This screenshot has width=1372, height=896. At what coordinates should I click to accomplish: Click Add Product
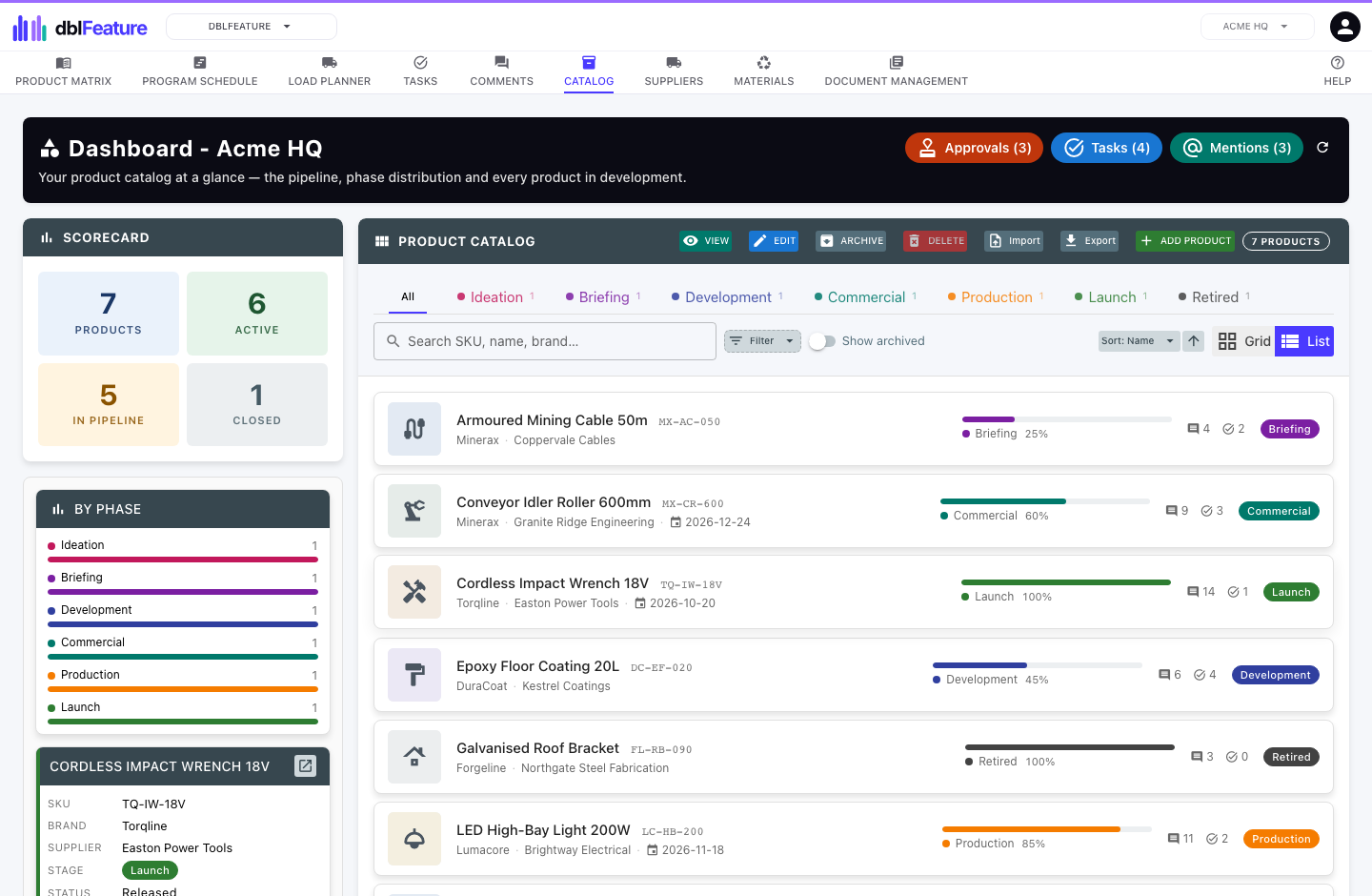[x=1185, y=241]
